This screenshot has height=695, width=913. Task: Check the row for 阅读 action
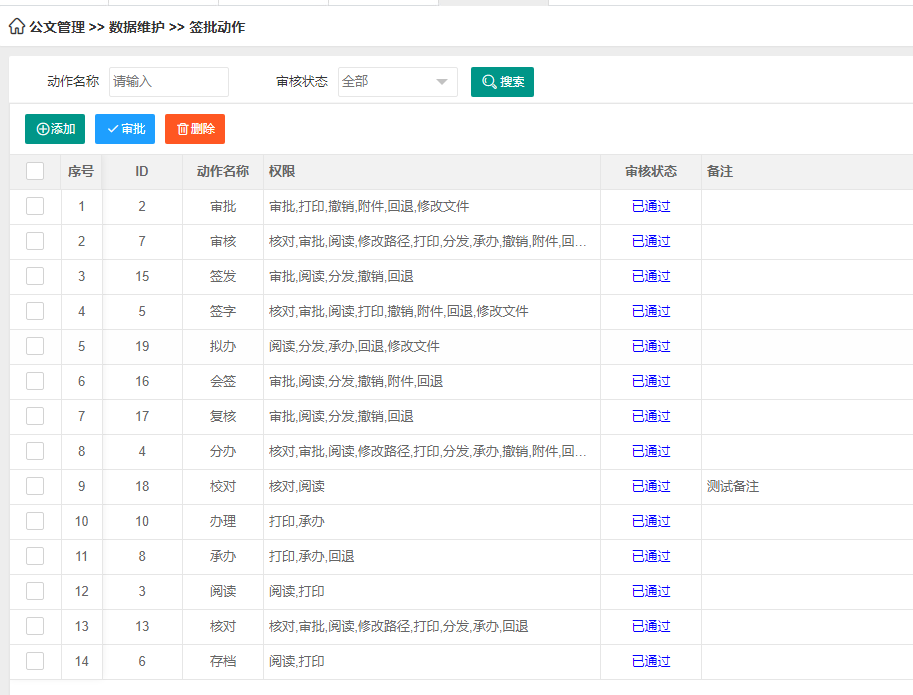click(x=35, y=591)
